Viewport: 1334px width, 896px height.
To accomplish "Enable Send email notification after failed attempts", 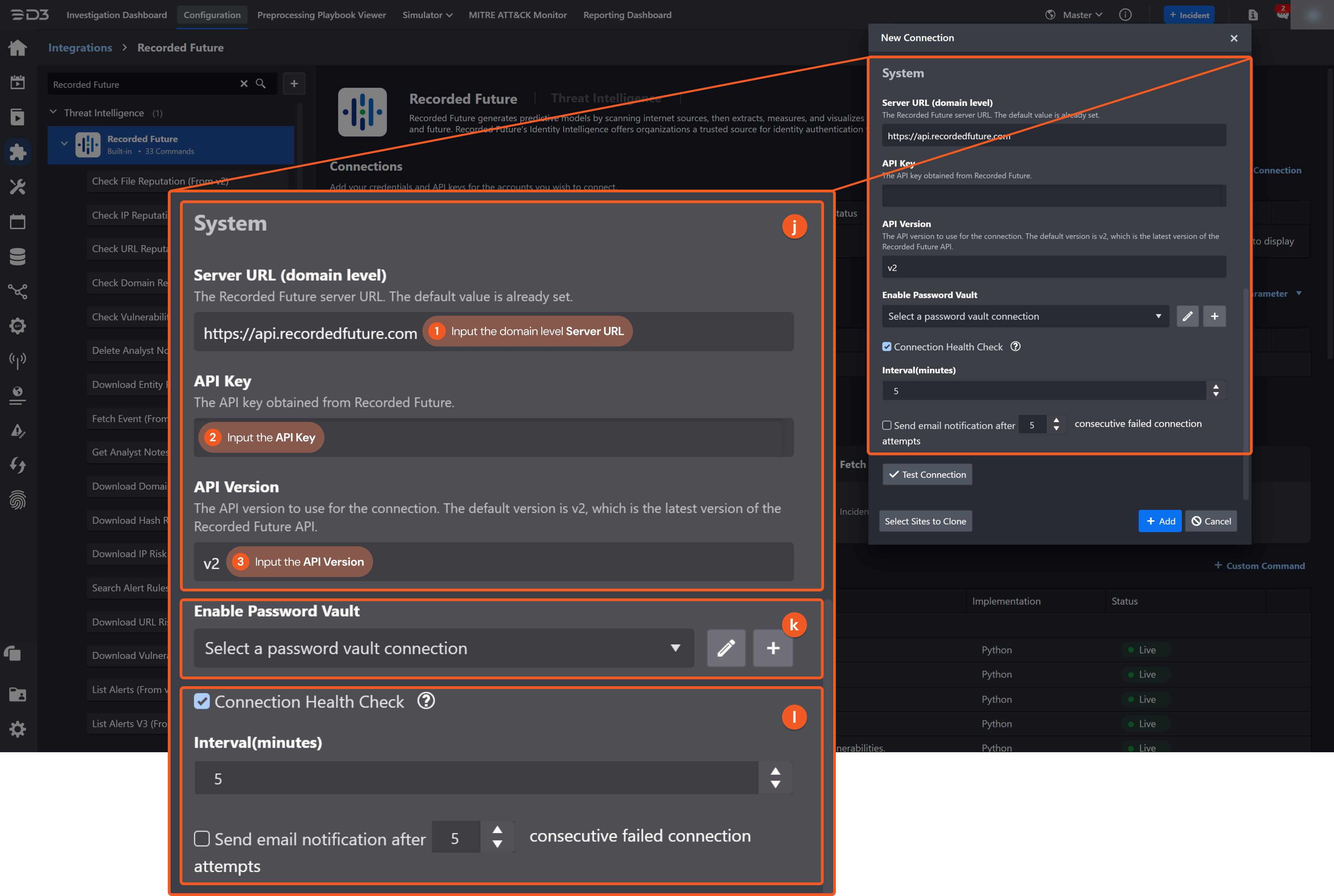I will coord(202,839).
